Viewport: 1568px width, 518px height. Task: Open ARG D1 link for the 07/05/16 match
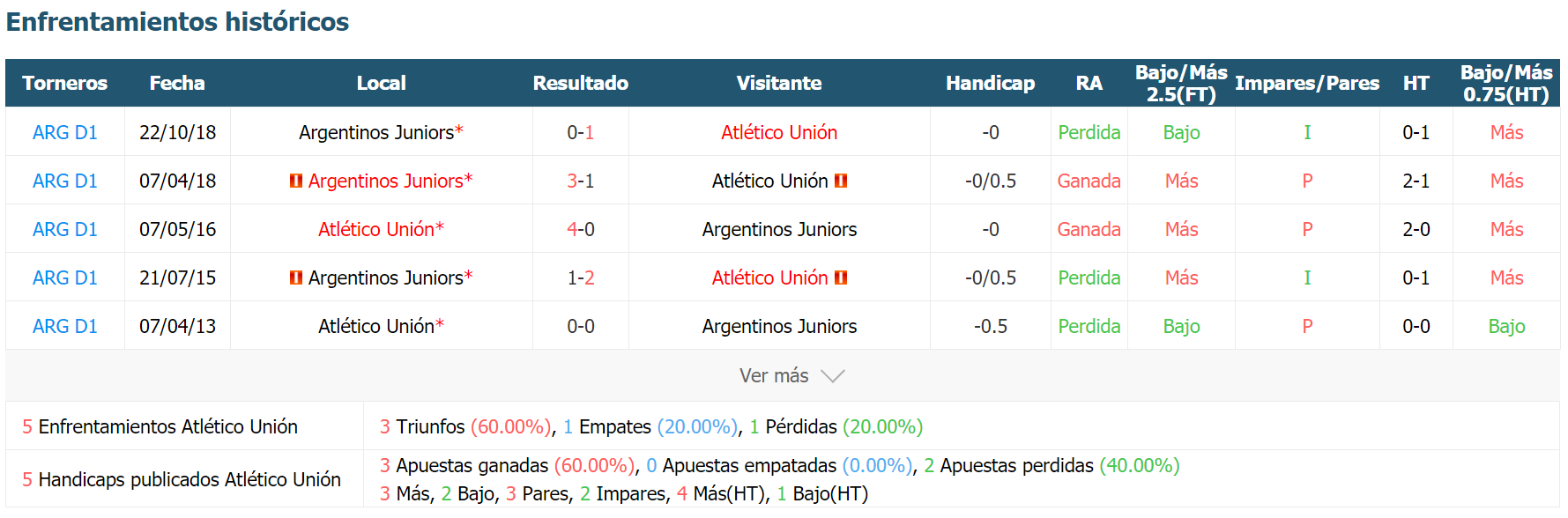coord(65,229)
